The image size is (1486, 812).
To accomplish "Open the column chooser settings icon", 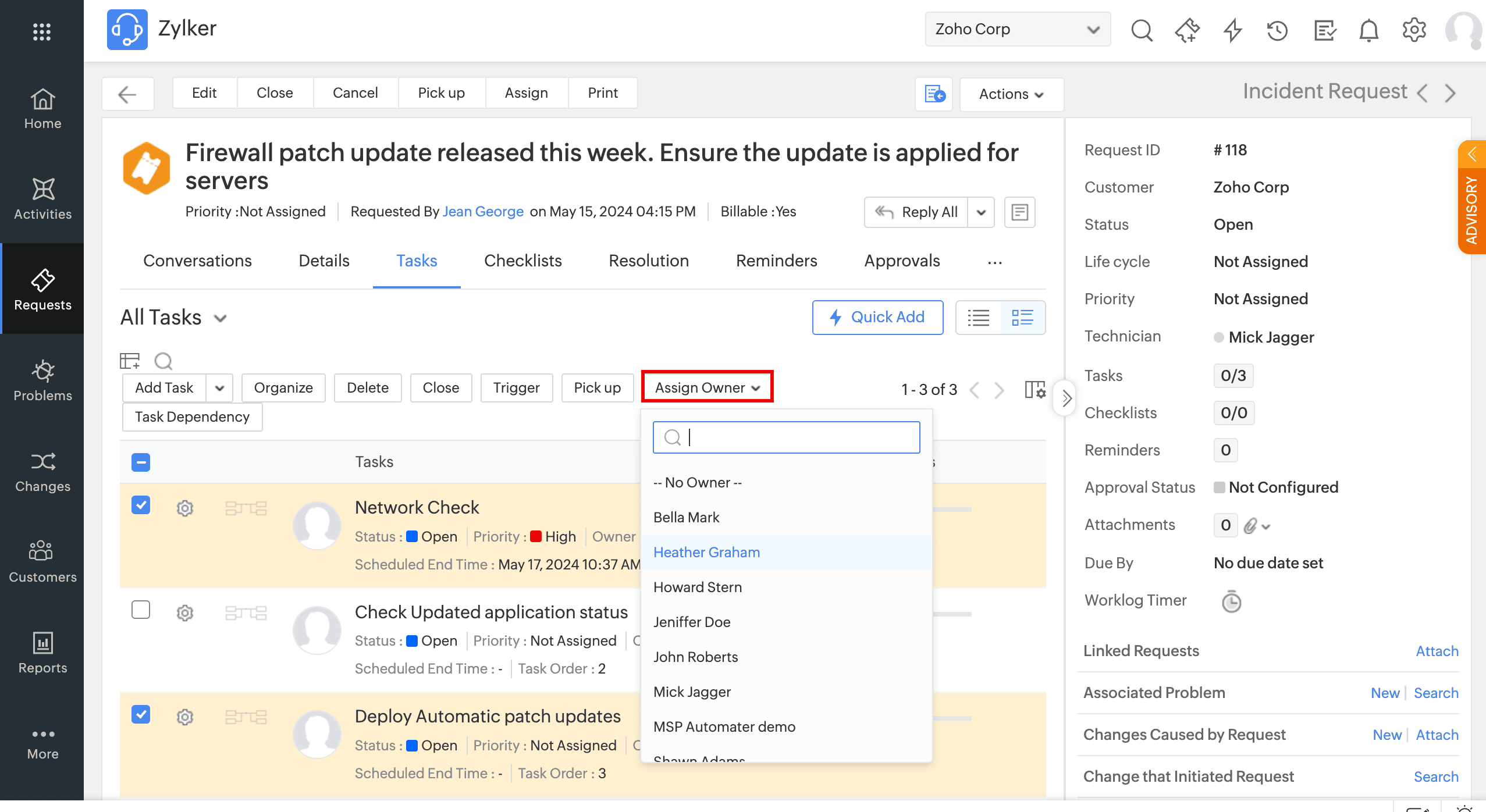I will pyautogui.click(x=1035, y=389).
